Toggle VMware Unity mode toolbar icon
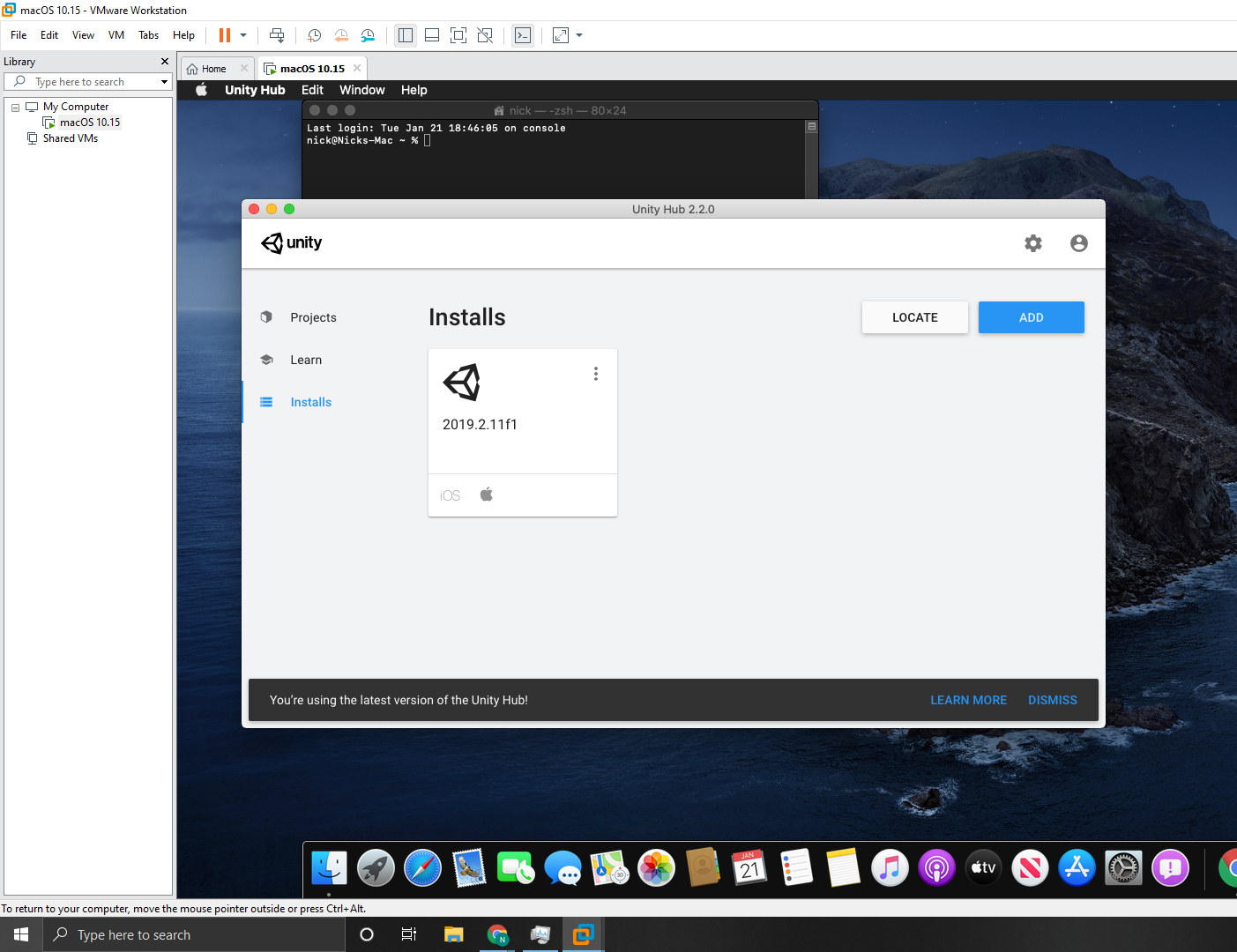 click(x=485, y=35)
